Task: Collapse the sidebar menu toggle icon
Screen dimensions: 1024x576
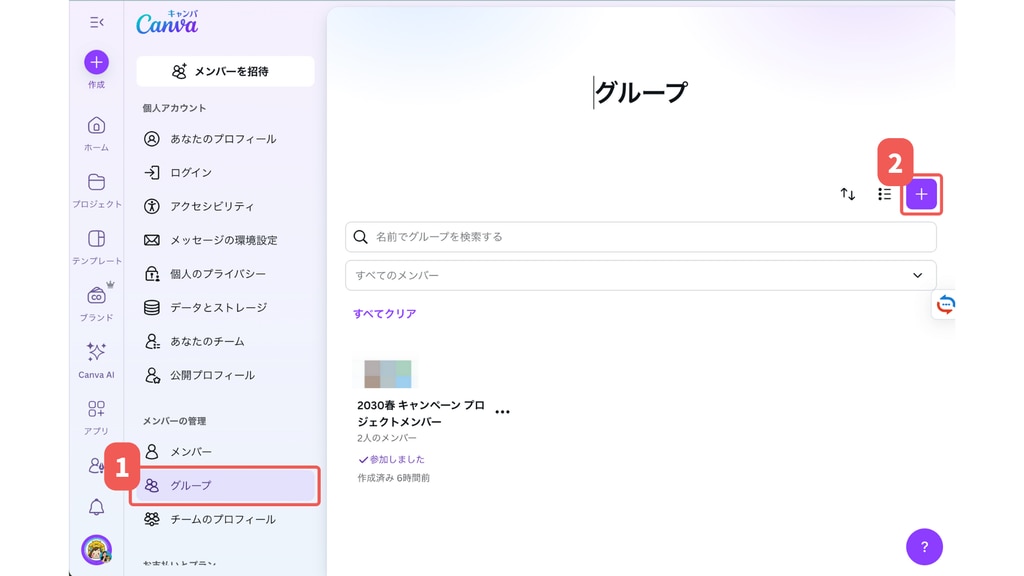Action: tap(96, 22)
